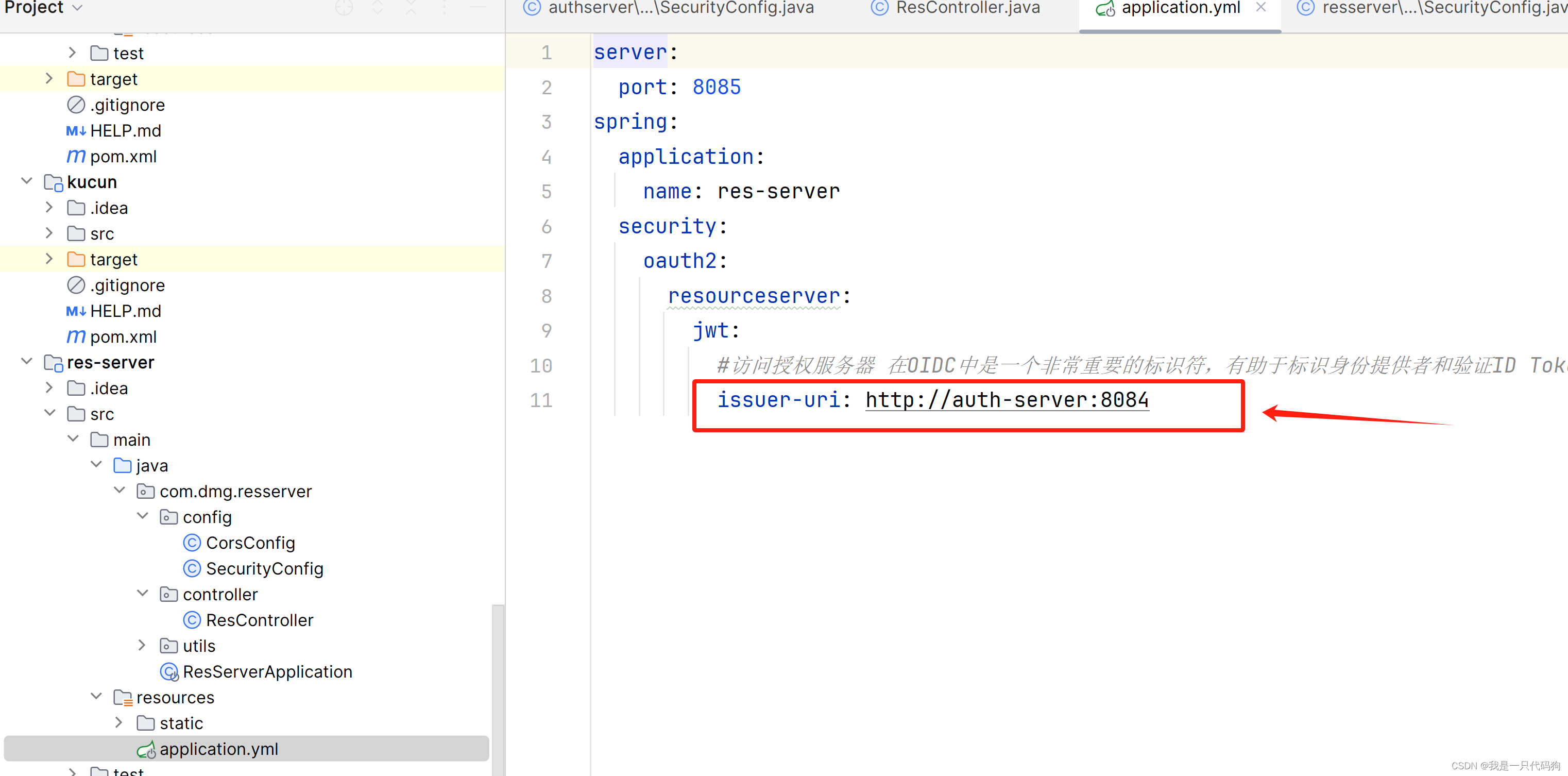
Task: Place cursor on editor line number 5
Action: click(x=546, y=192)
